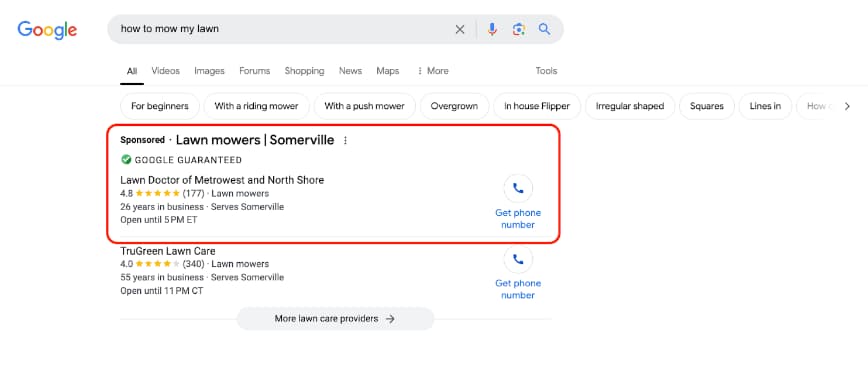Click the magnifying glass search icon

pyautogui.click(x=545, y=29)
